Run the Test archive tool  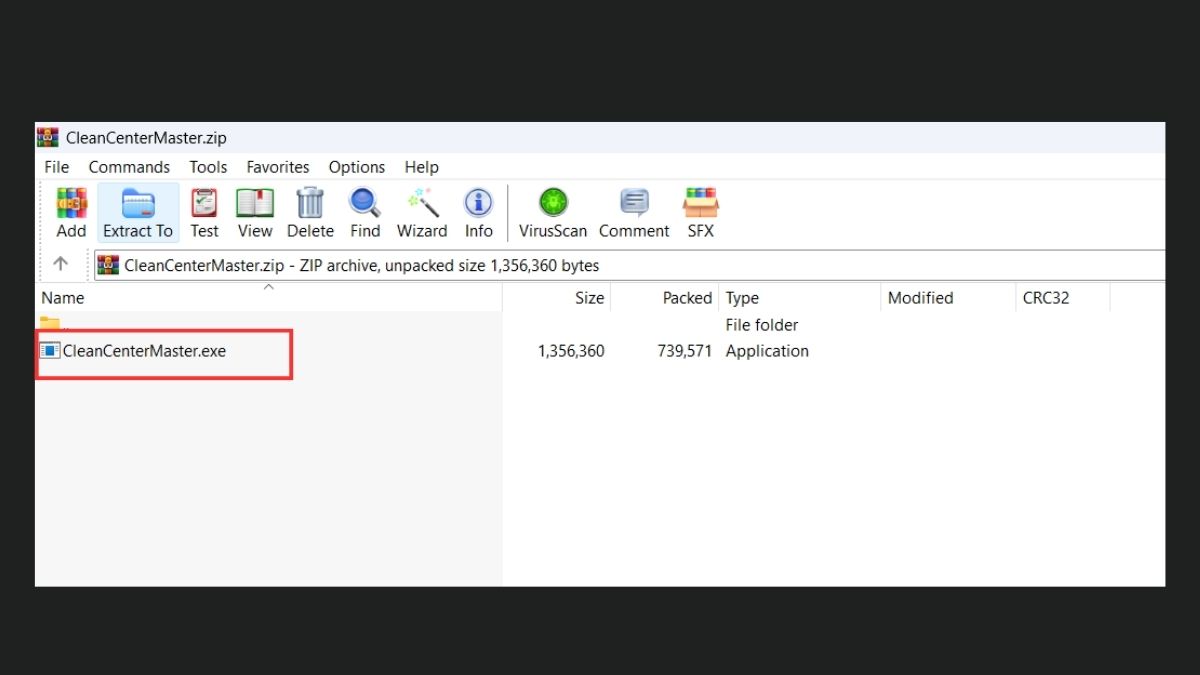click(x=204, y=213)
